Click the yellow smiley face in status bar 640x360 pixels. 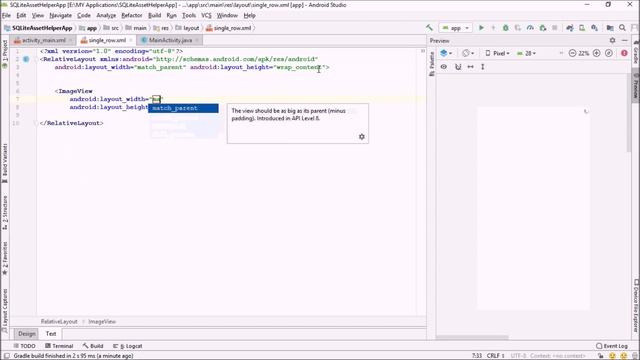click(612, 356)
